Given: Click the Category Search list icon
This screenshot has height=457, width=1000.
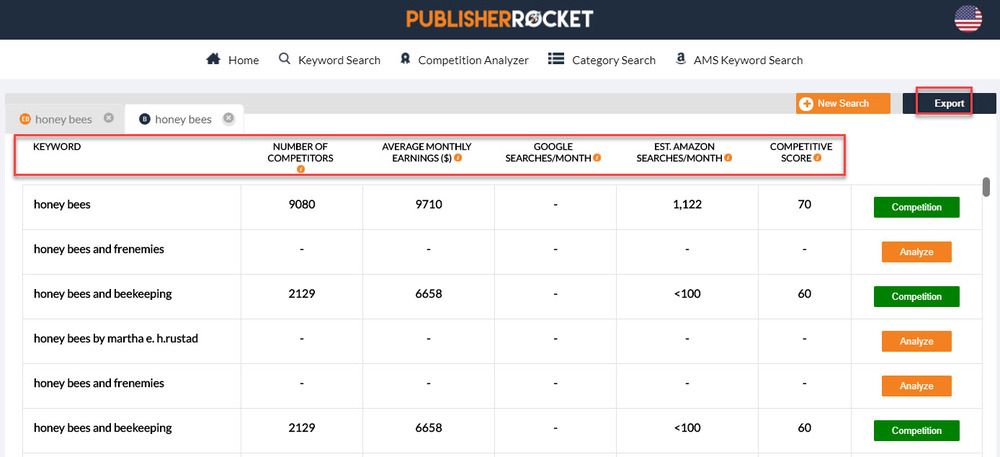Looking at the screenshot, I should [x=556, y=59].
